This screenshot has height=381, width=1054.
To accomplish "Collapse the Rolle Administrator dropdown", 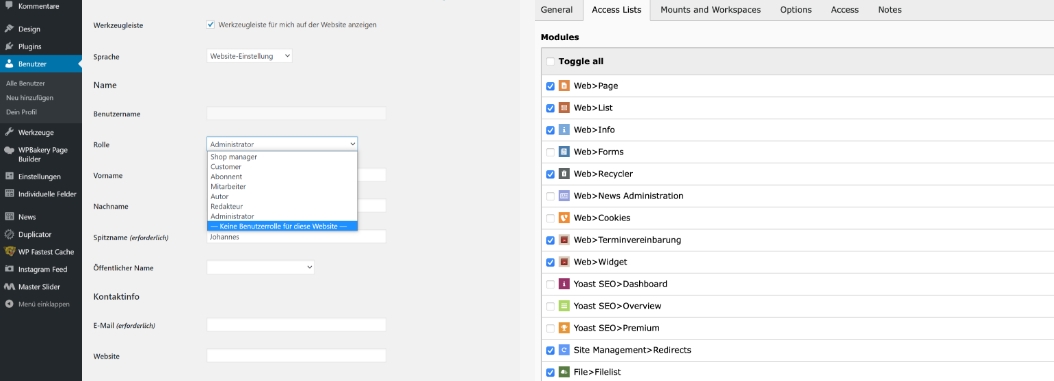I will click(x=282, y=144).
